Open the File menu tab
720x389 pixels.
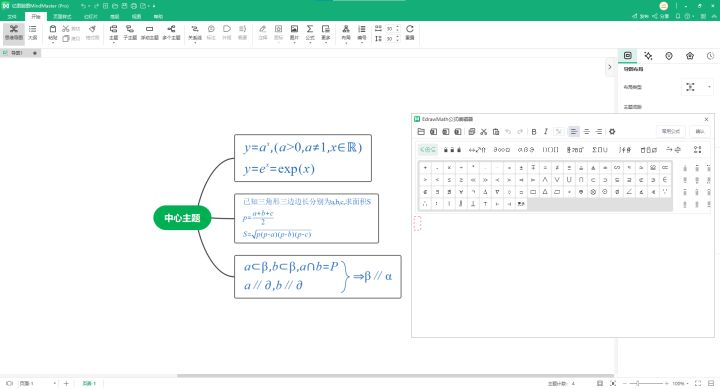tap(12, 17)
